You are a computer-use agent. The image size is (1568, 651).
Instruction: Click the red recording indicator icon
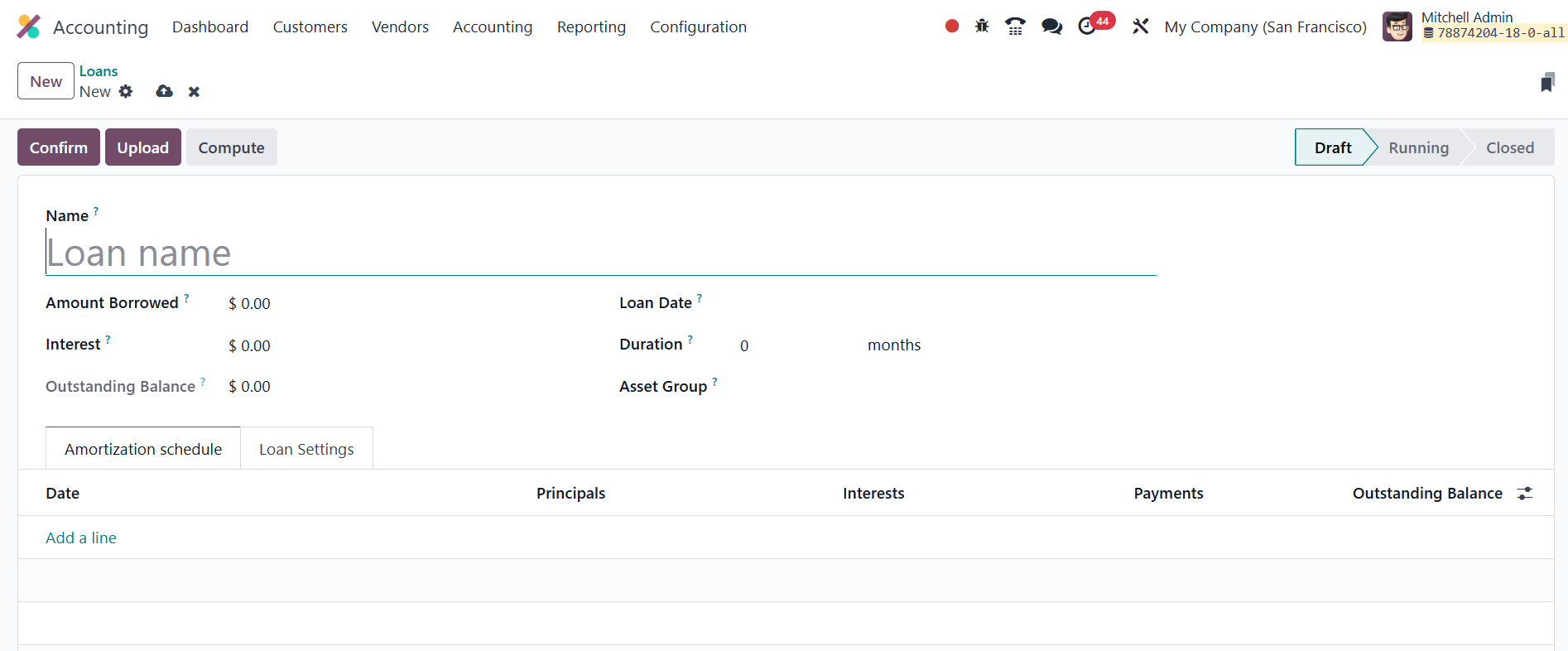[952, 27]
